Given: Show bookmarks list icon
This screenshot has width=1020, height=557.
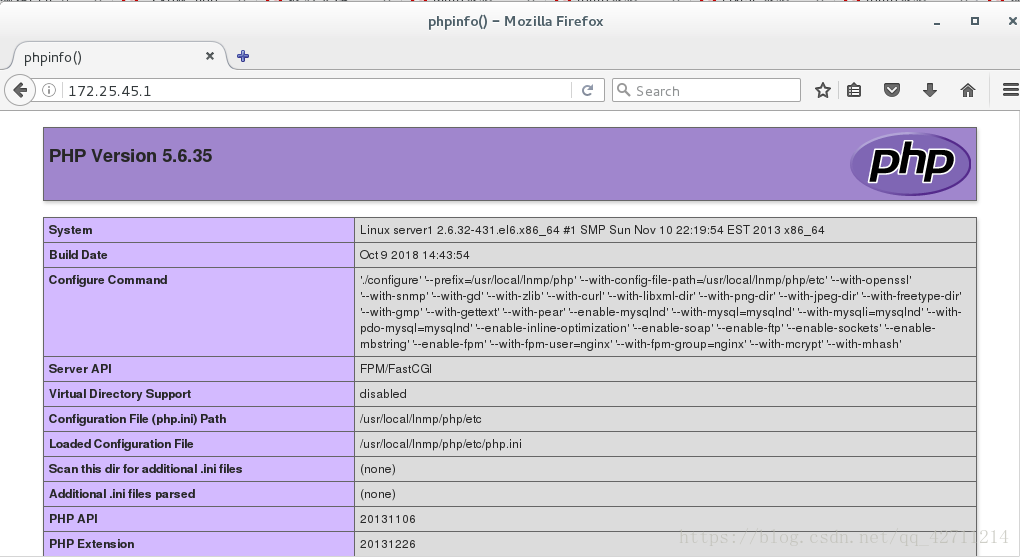Looking at the screenshot, I should click(854, 90).
